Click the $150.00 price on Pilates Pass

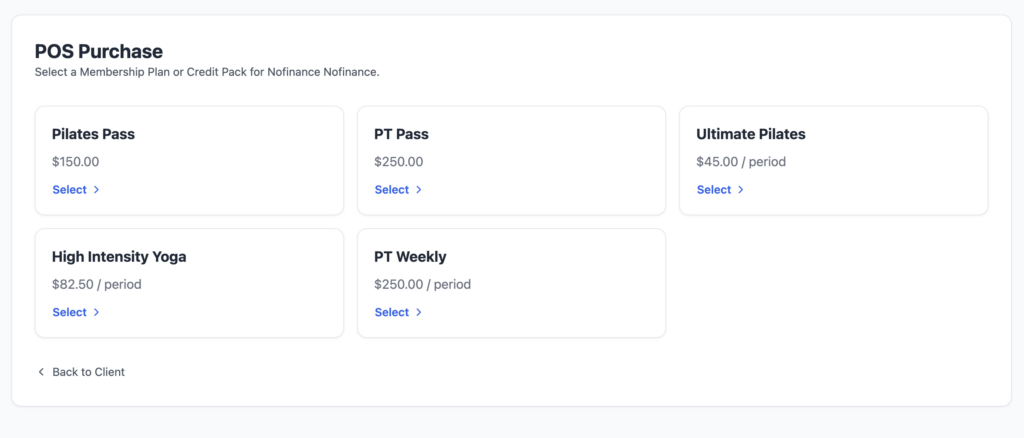tap(75, 162)
